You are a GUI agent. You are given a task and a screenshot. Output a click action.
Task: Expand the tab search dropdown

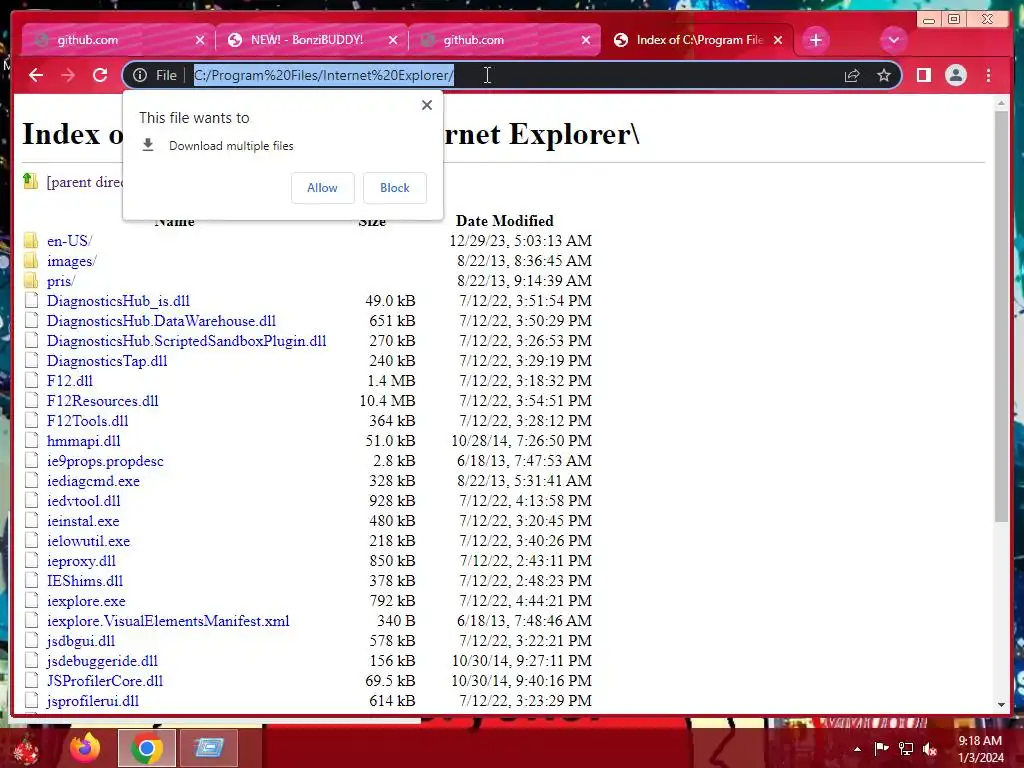[893, 40]
